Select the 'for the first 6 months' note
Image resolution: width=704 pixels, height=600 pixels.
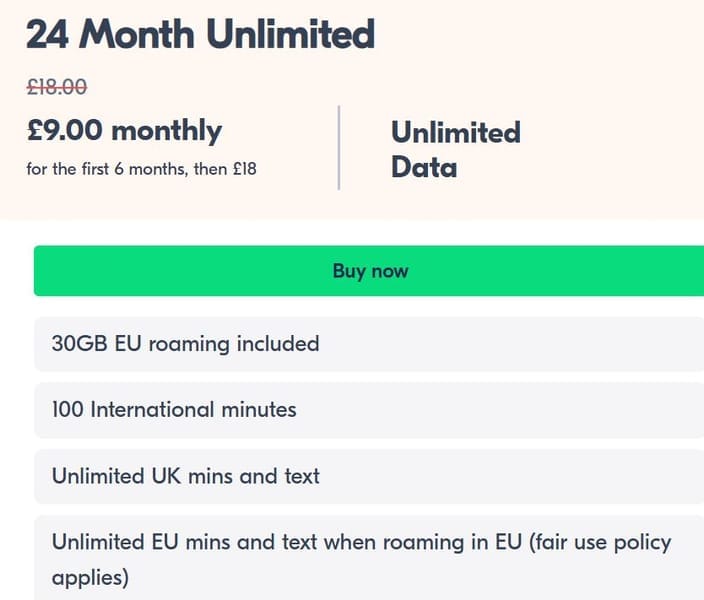(107, 169)
